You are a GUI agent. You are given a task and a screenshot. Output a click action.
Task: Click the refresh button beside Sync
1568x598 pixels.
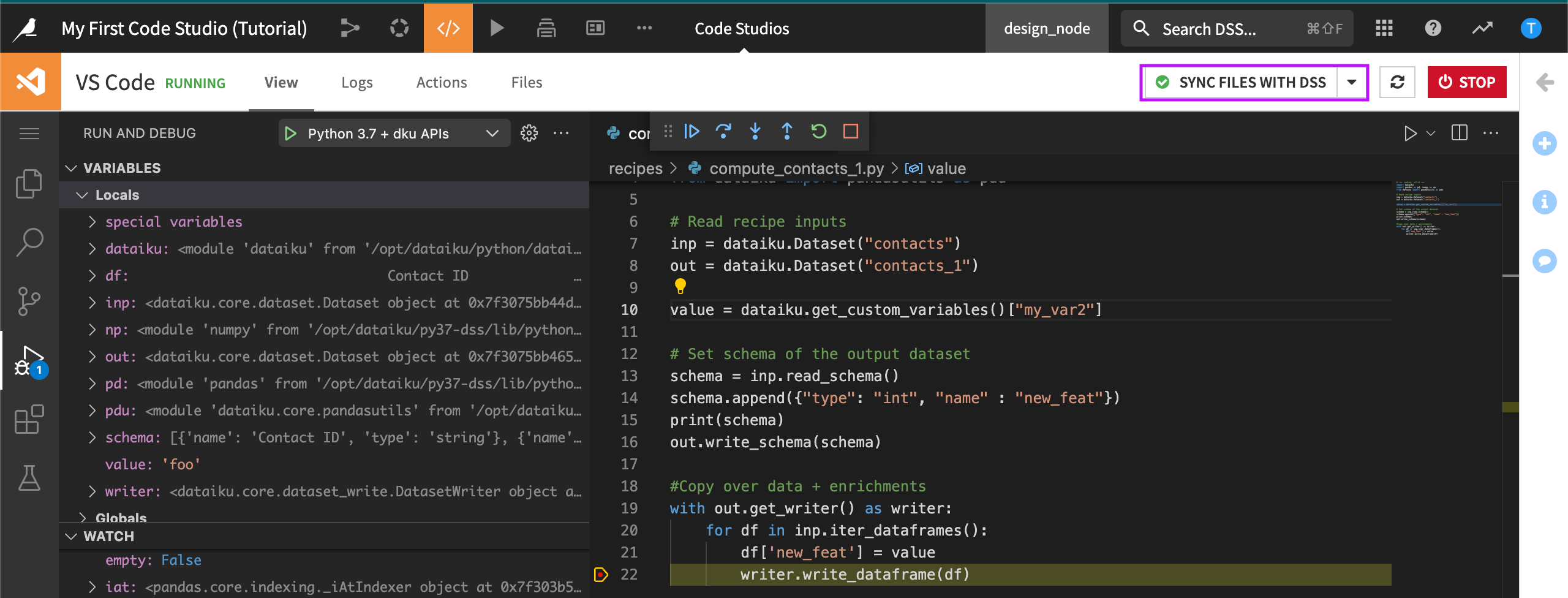[x=1397, y=82]
